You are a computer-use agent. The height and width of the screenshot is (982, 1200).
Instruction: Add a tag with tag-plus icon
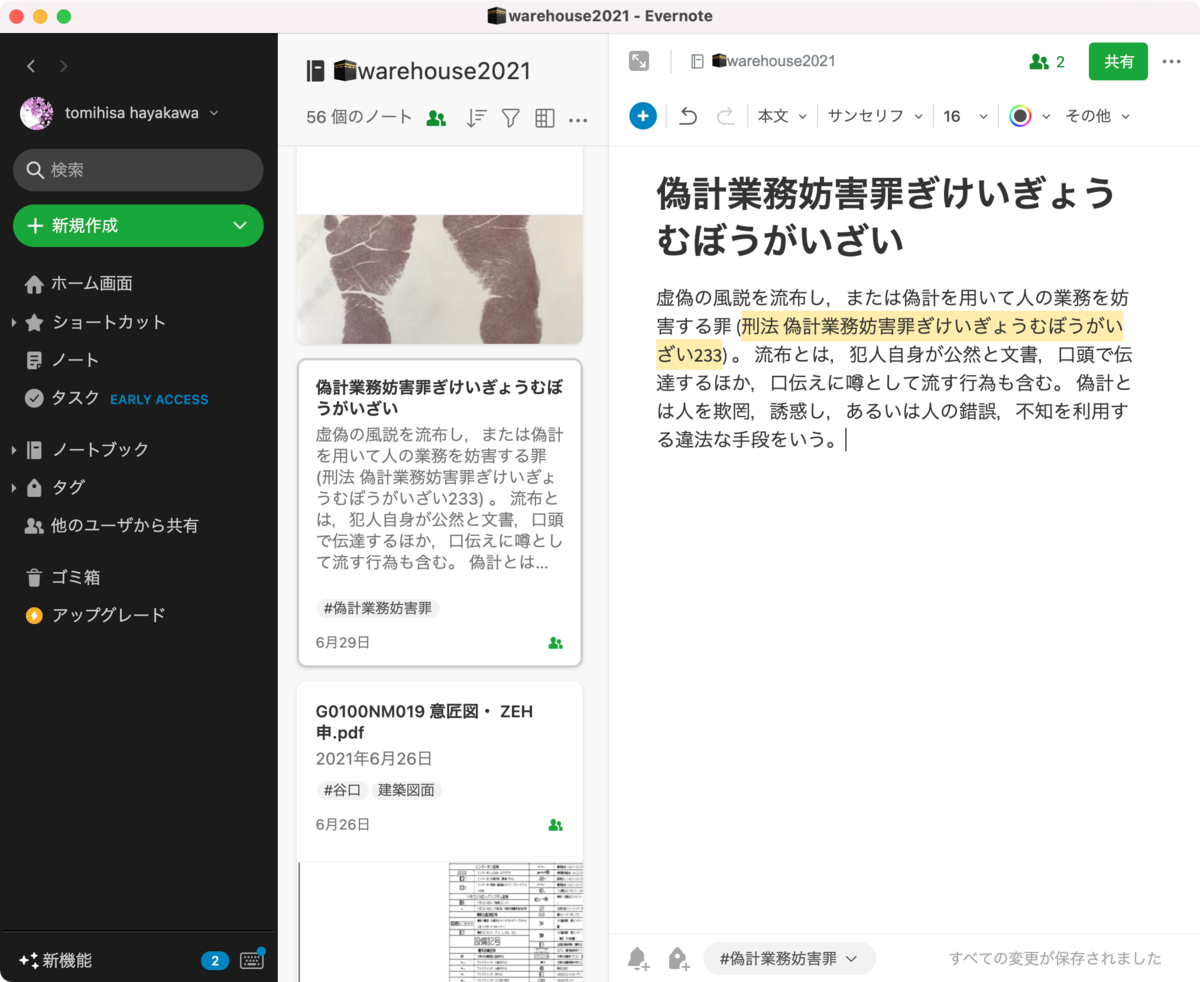pyautogui.click(x=679, y=959)
